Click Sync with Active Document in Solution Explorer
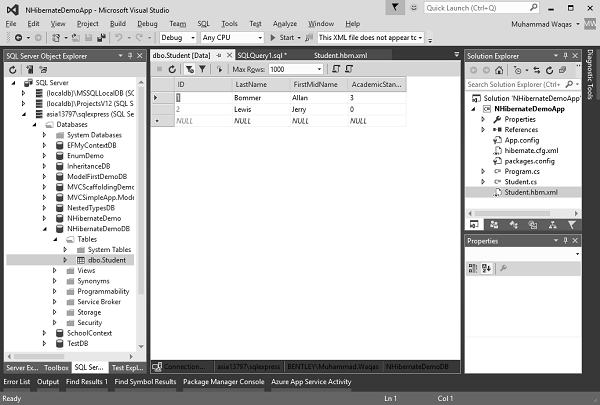The width and height of the screenshot is (600, 405). pyautogui.click(x=537, y=70)
